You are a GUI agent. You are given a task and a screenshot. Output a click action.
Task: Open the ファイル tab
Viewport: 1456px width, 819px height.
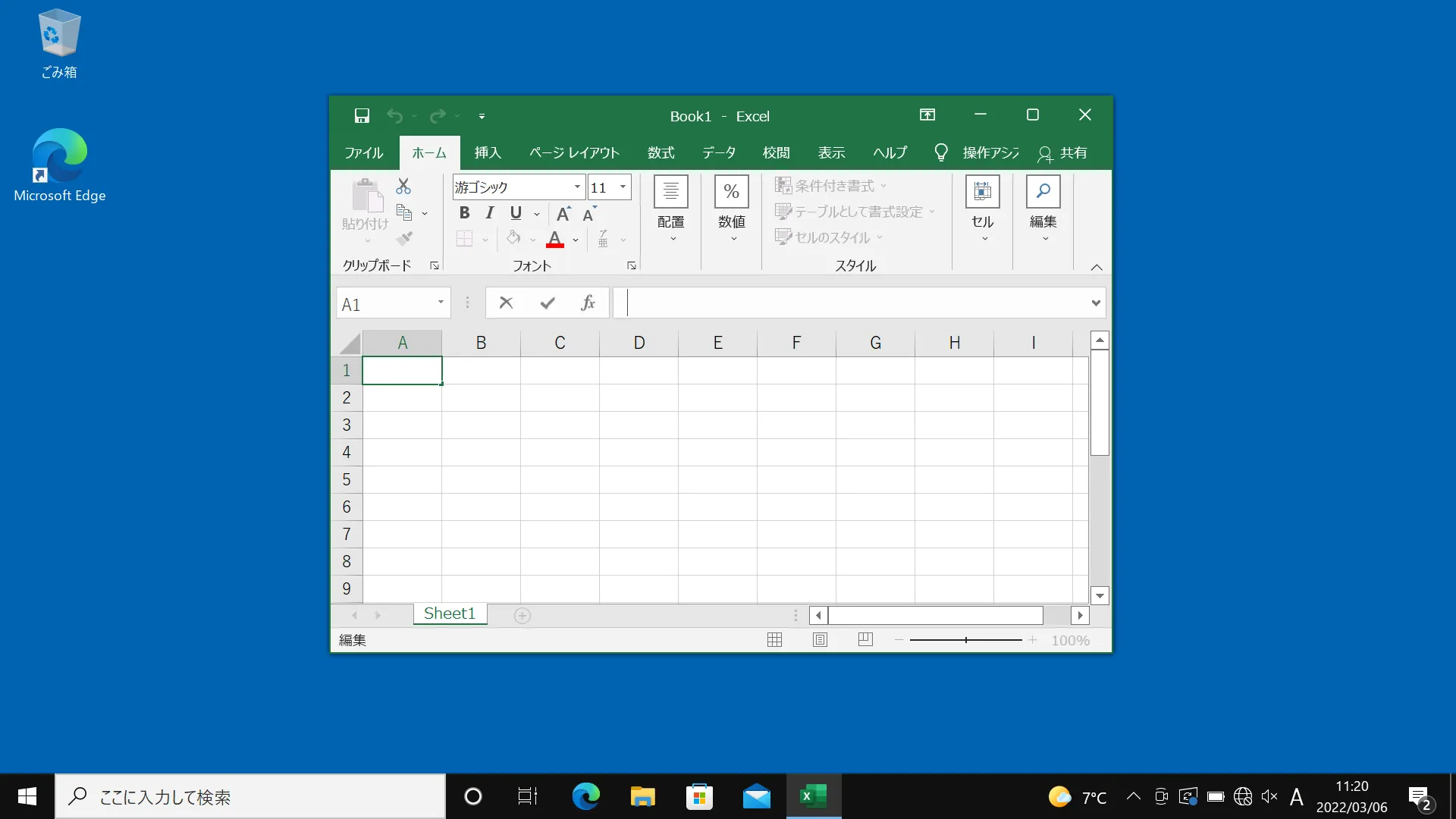(364, 153)
